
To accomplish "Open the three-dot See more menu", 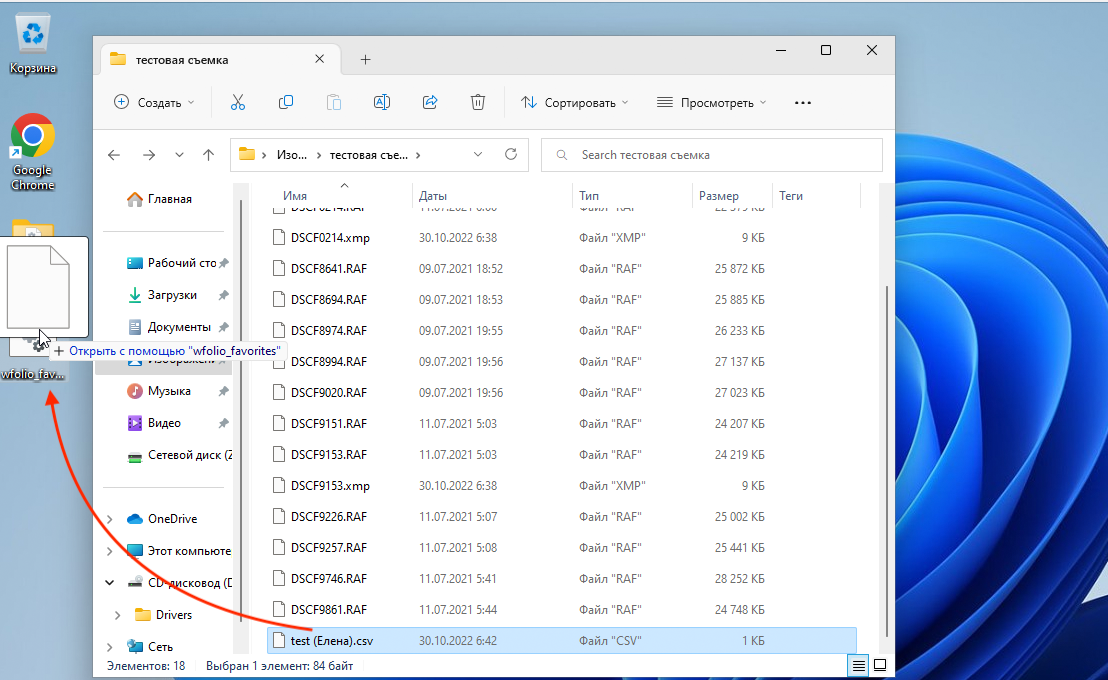I will (x=802, y=102).
